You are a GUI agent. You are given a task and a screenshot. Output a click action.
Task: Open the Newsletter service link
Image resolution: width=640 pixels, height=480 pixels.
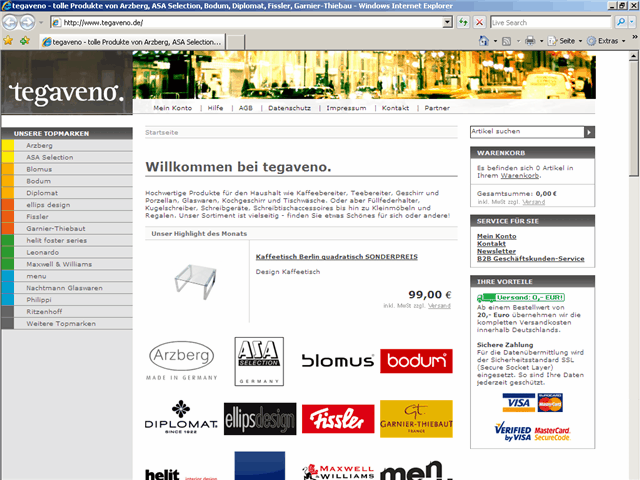[496, 251]
